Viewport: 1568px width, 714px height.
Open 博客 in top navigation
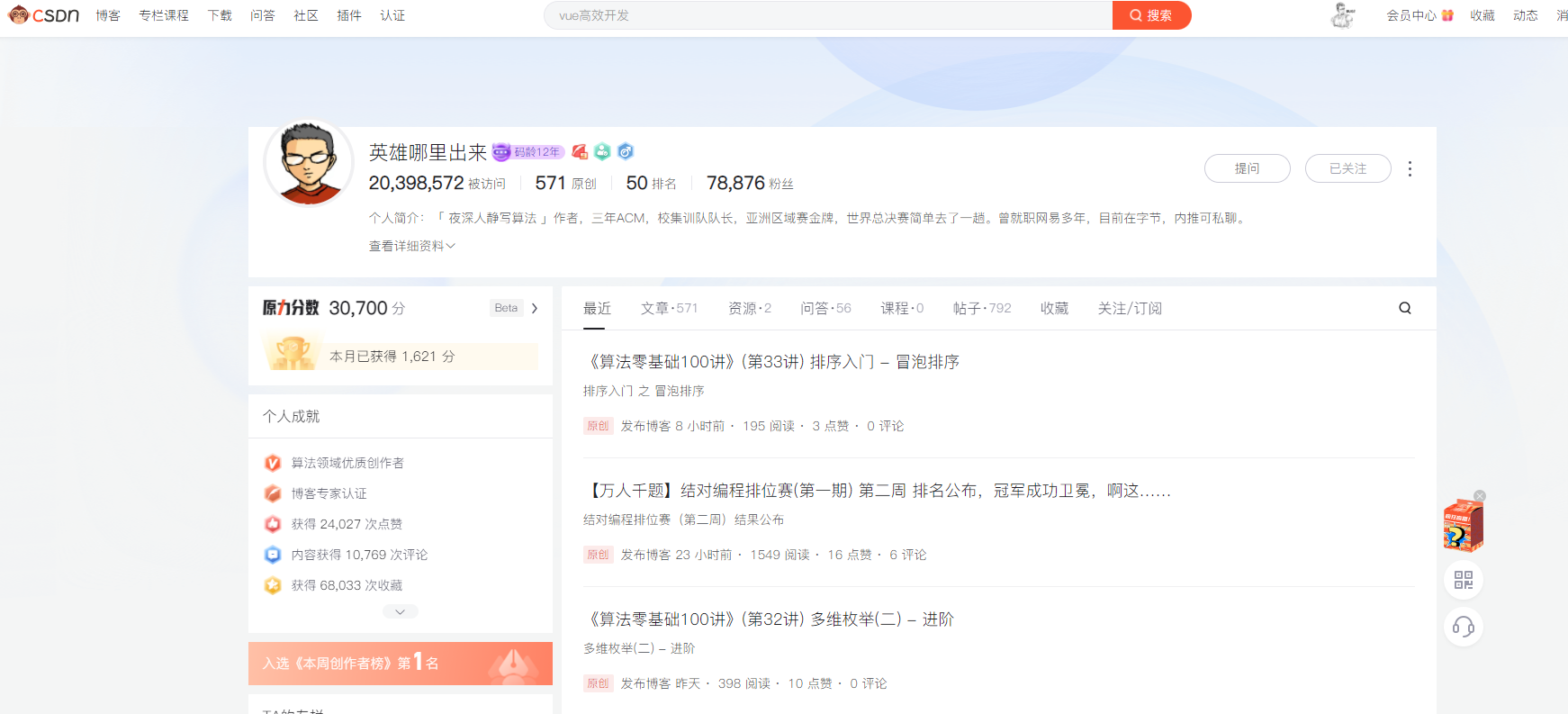coord(108,15)
